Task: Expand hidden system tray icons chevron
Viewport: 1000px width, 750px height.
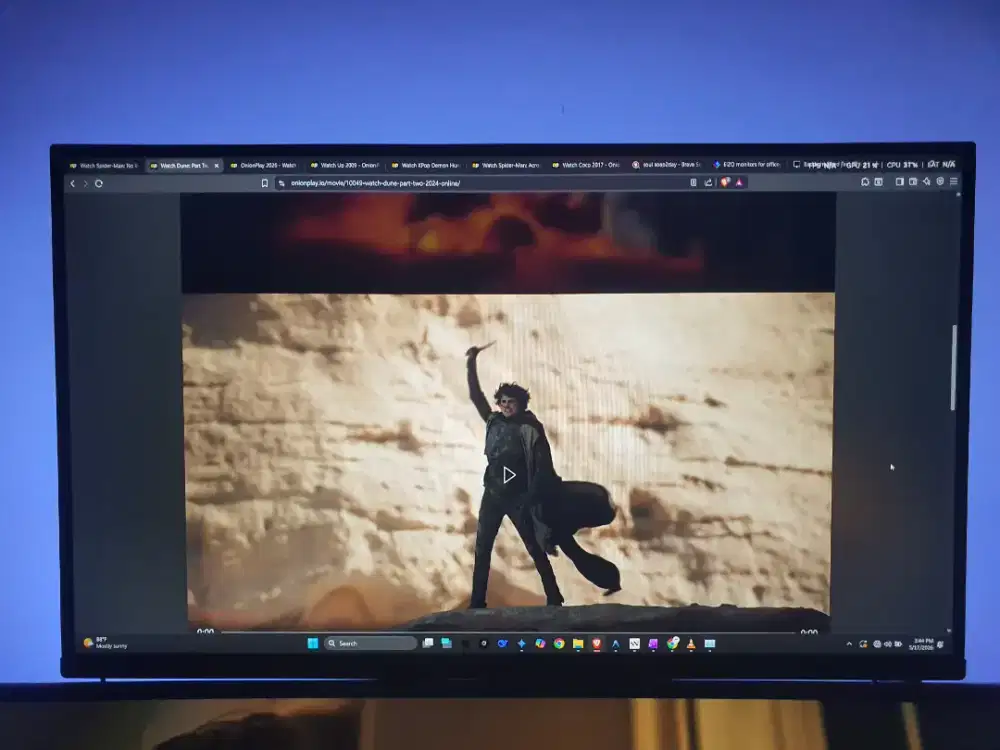Action: pos(849,644)
